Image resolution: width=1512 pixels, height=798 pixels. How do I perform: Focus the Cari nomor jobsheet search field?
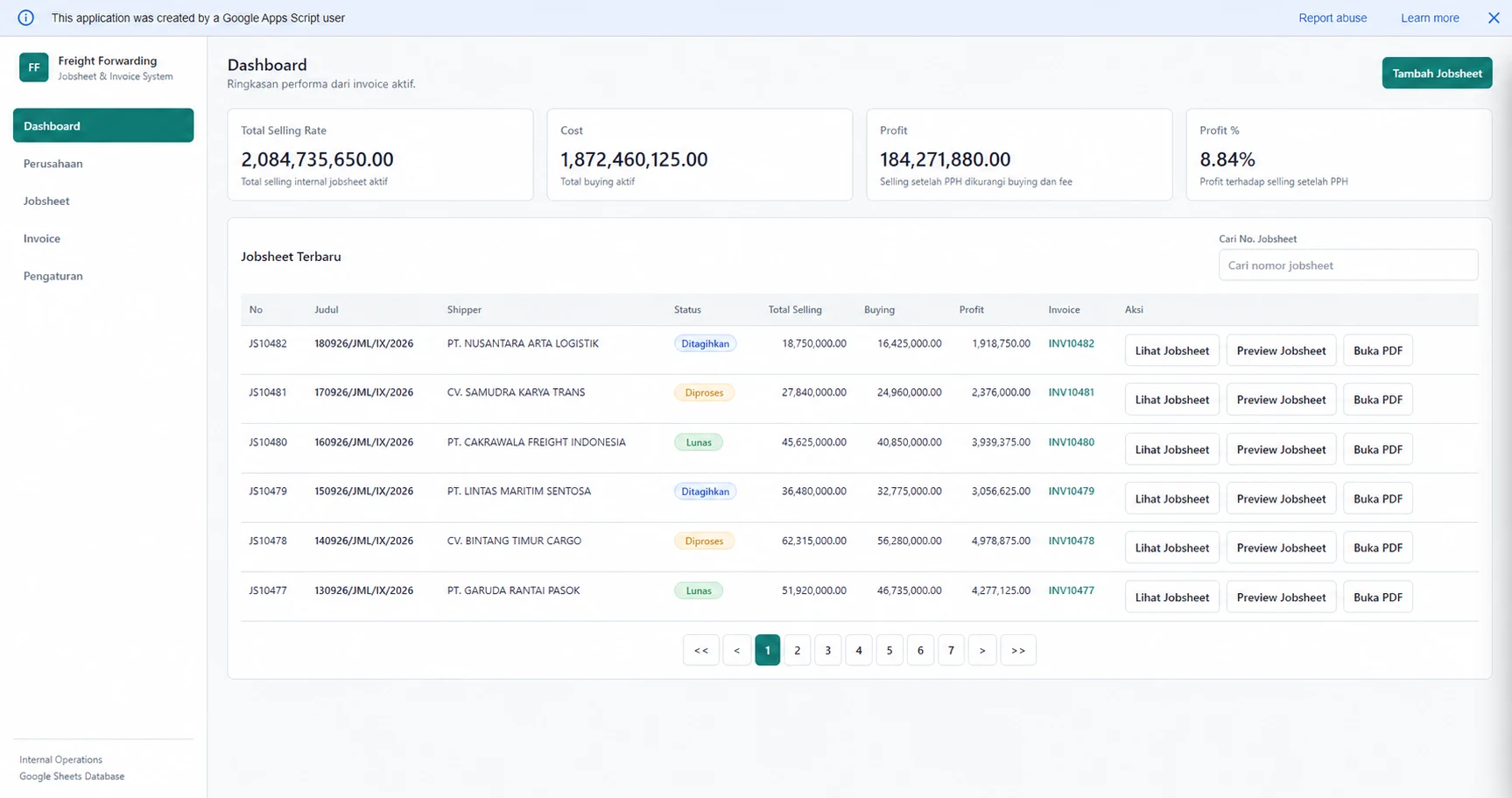pos(1348,265)
